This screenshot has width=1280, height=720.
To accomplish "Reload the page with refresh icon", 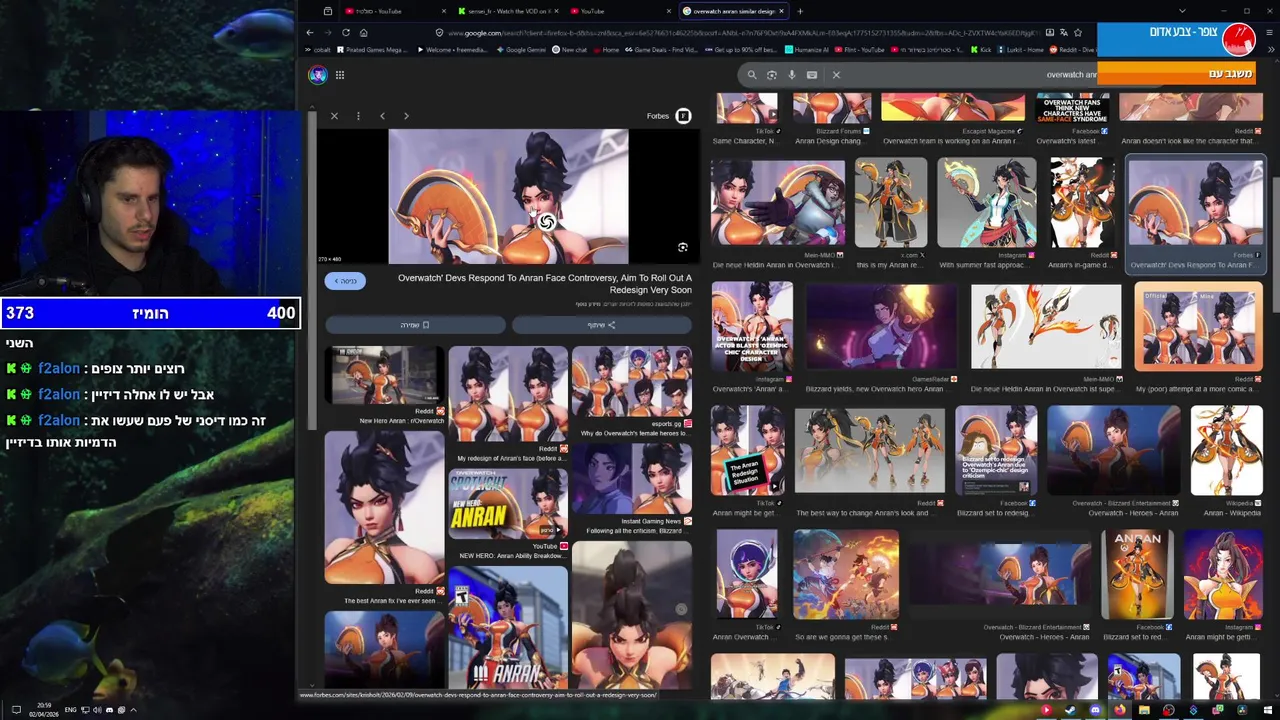I will coord(346,33).
